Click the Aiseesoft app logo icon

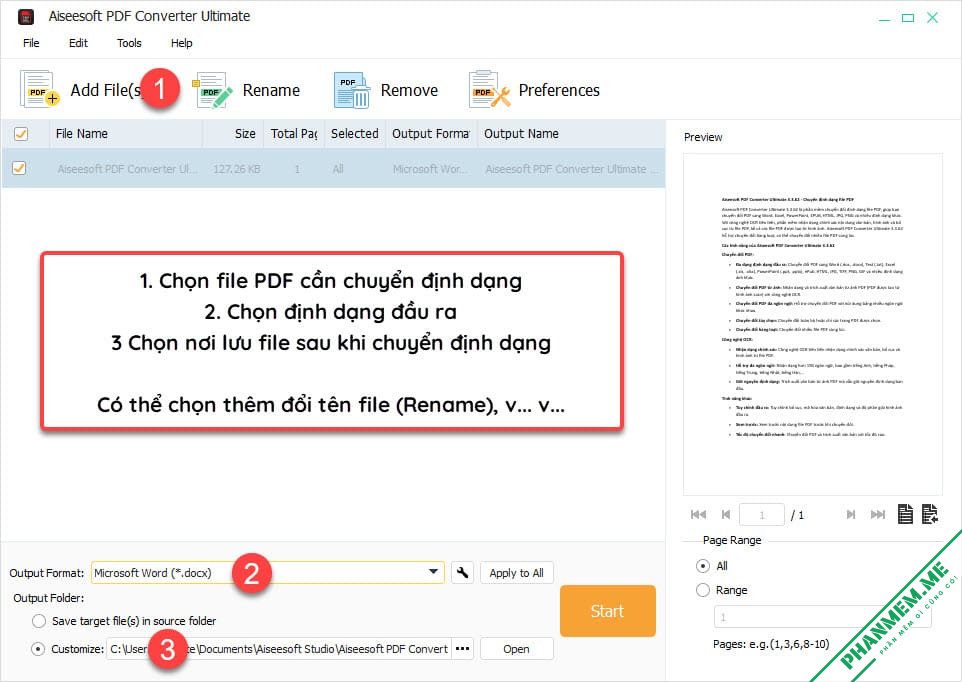26,17
